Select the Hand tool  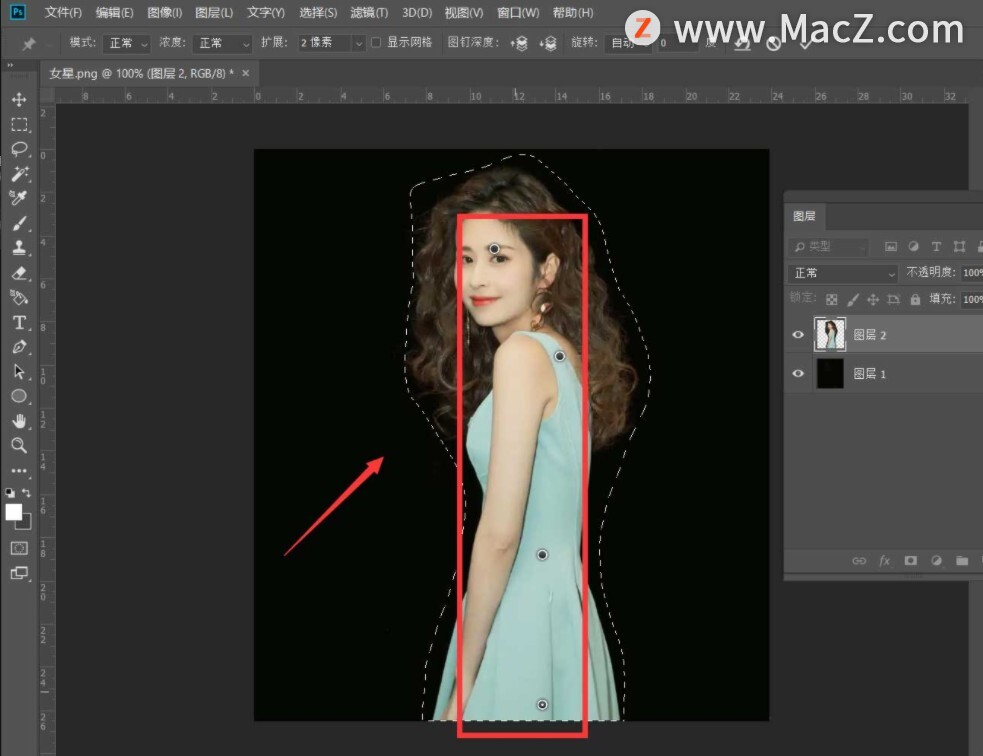coord(19,421)
